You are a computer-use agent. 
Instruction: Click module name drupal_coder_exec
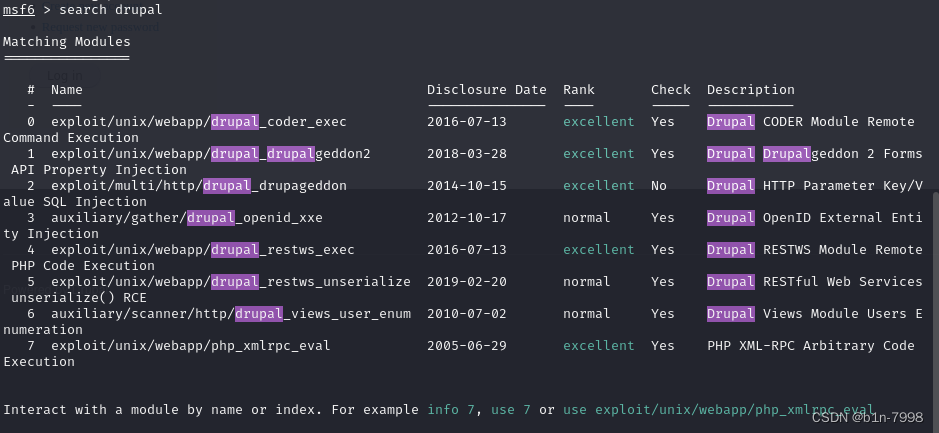point(199,122)
